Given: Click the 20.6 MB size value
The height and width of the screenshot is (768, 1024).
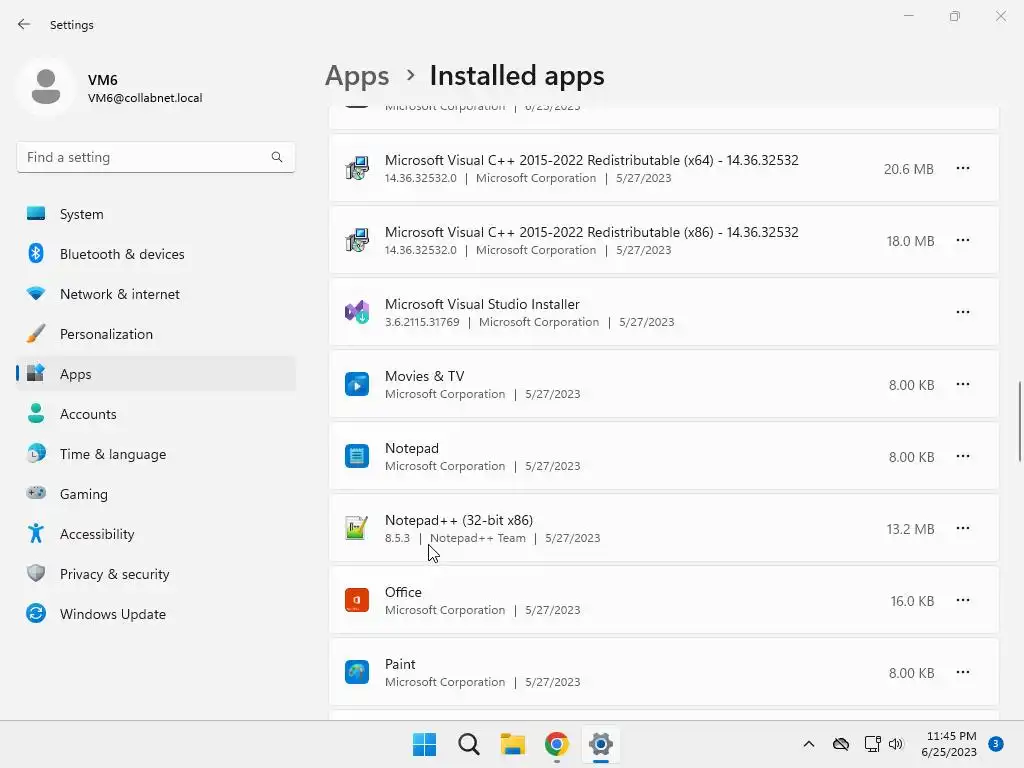Looking at the screenshot, I should click(908, 169).
